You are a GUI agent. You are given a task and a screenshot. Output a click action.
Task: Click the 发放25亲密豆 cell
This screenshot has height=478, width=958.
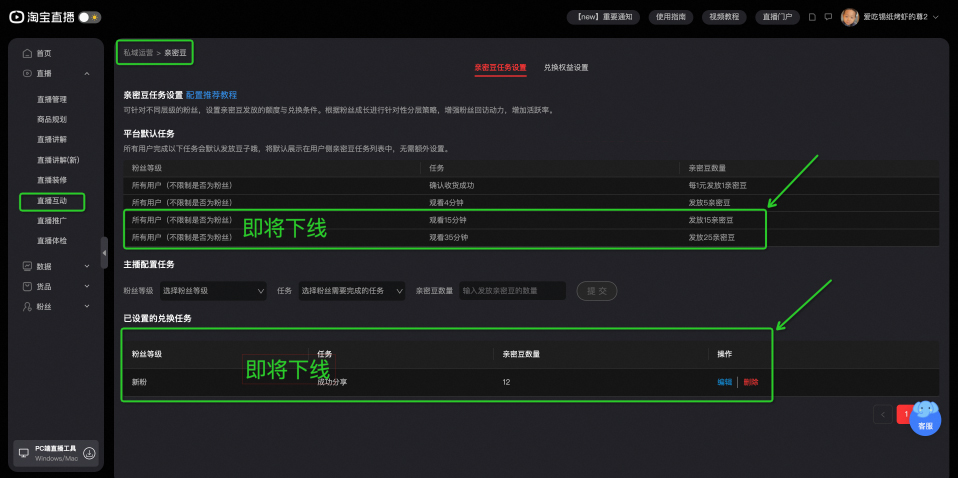pos(711,237)
